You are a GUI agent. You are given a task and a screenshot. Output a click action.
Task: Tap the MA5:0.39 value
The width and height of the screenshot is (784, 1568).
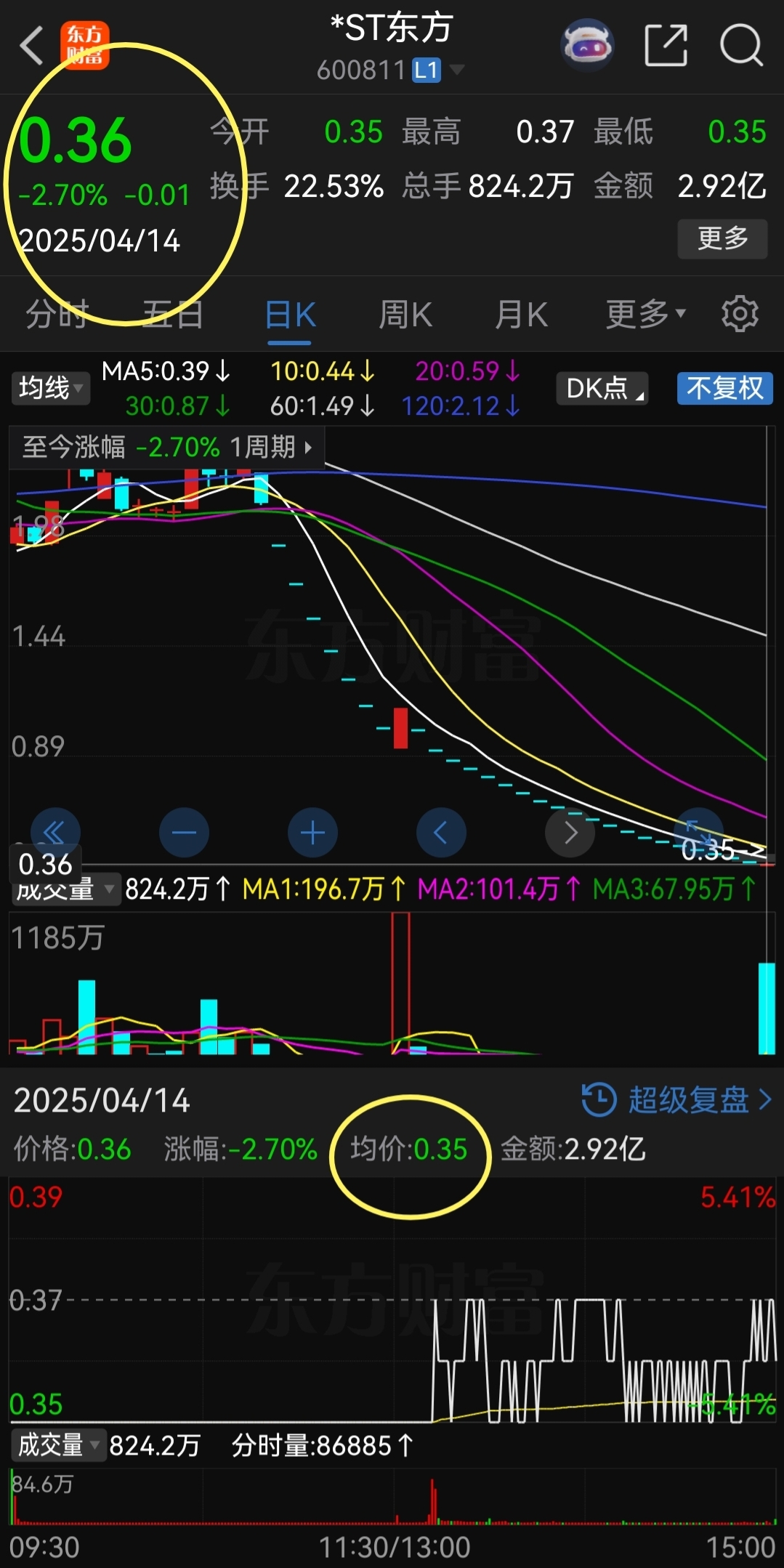pyautogui.click(x=166, y=371)
